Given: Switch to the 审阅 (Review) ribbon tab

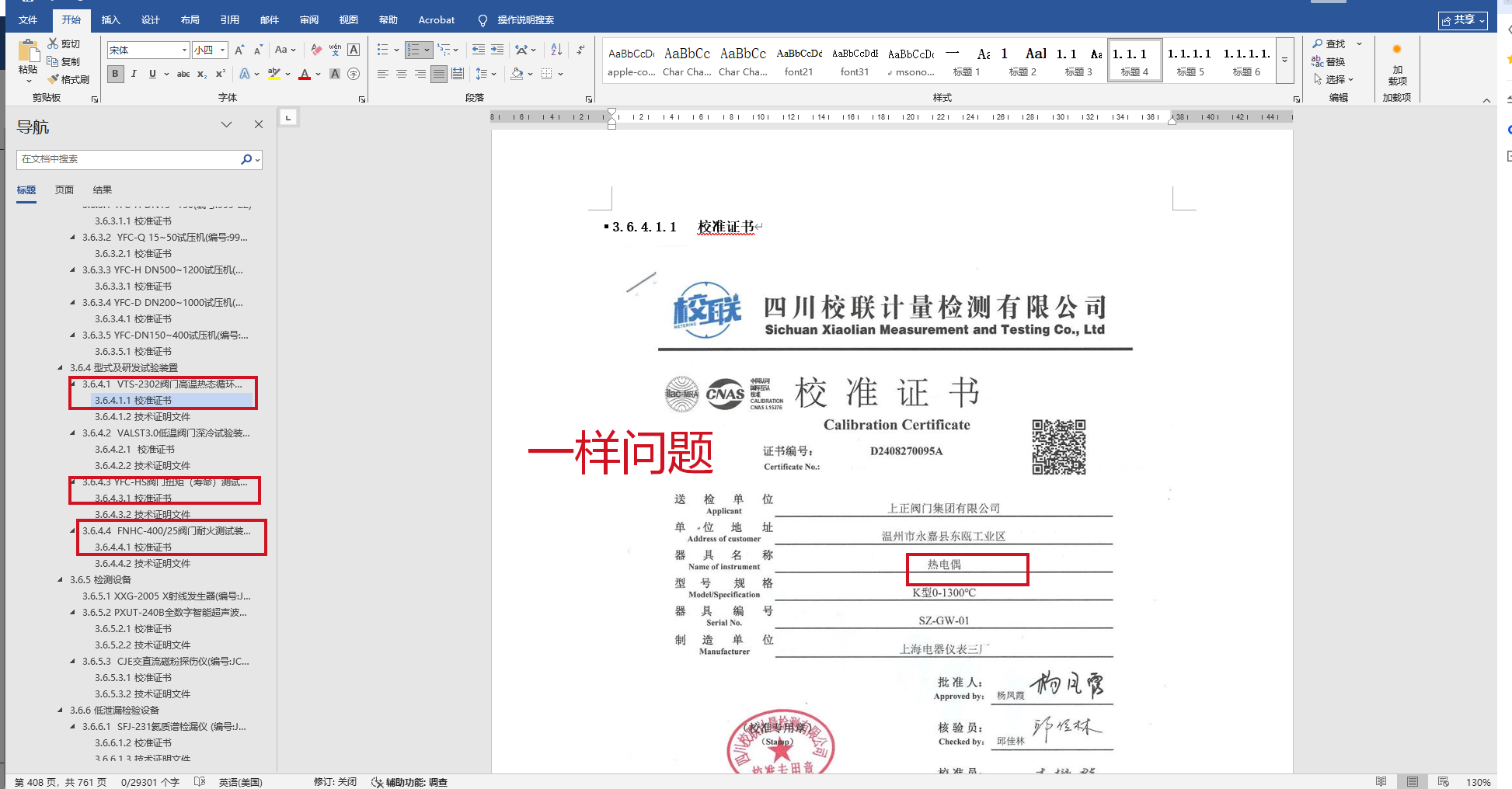Looking at the screenshot, I should 309,19.
